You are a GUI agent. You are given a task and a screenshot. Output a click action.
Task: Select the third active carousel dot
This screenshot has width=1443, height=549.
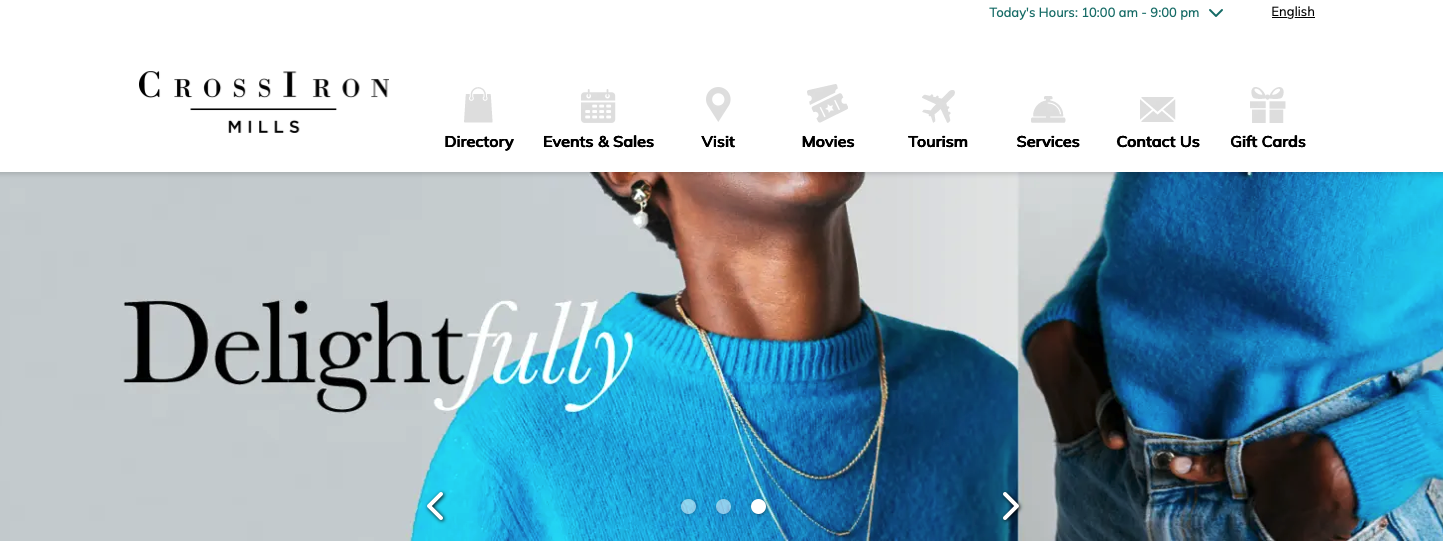[x=758, y=507]
